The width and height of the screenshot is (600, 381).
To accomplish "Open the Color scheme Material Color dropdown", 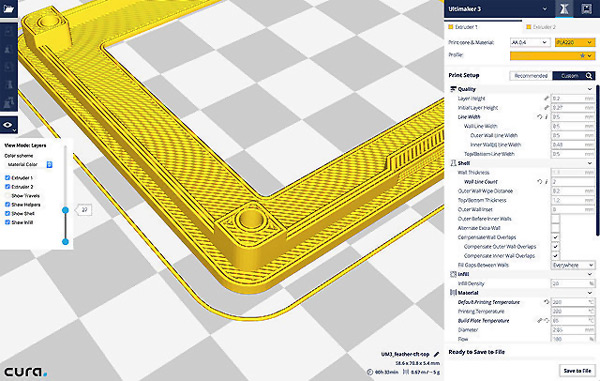I will 29,164.
